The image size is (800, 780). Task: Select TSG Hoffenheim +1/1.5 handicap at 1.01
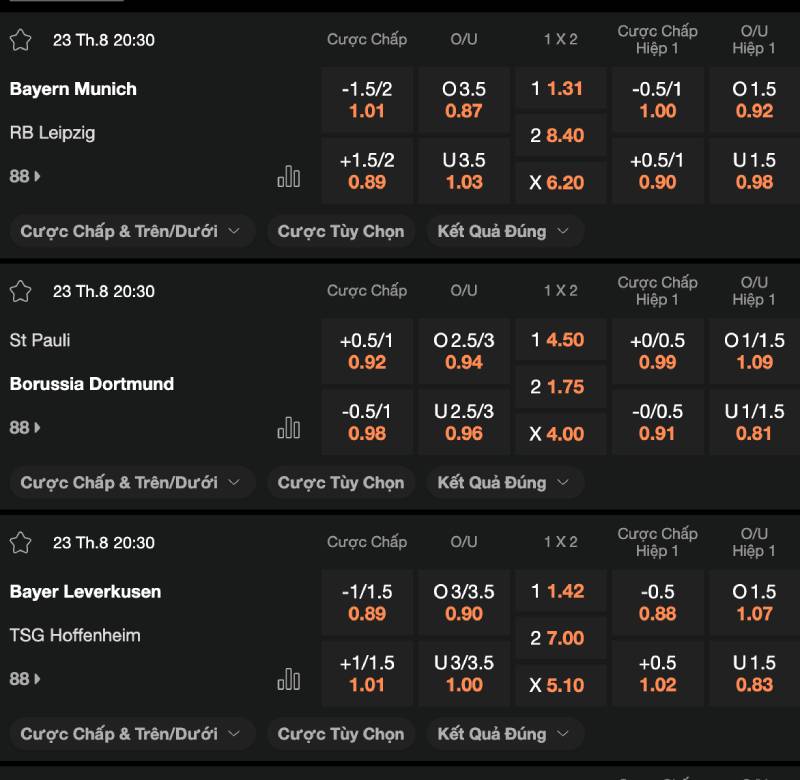point(367,673)
